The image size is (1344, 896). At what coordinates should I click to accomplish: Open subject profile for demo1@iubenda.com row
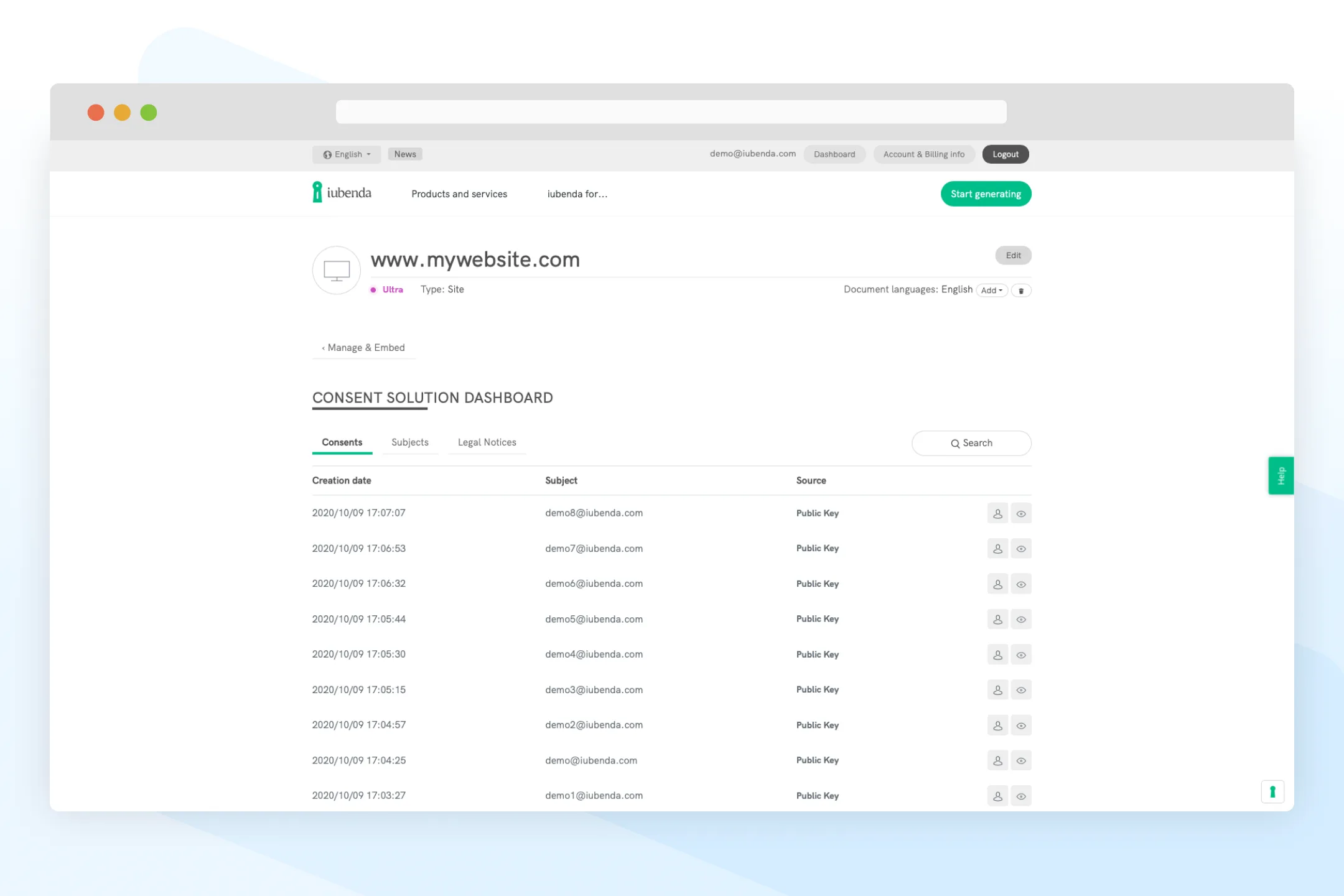tap(997, 796)
